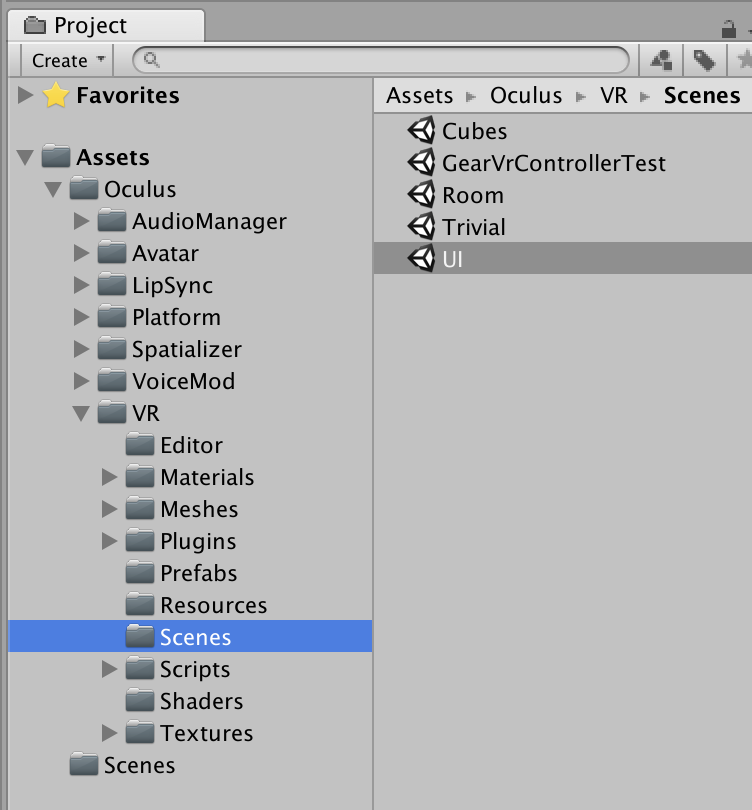Collapse the VR folder
752x810 pixels.
(x=82, y=413)
